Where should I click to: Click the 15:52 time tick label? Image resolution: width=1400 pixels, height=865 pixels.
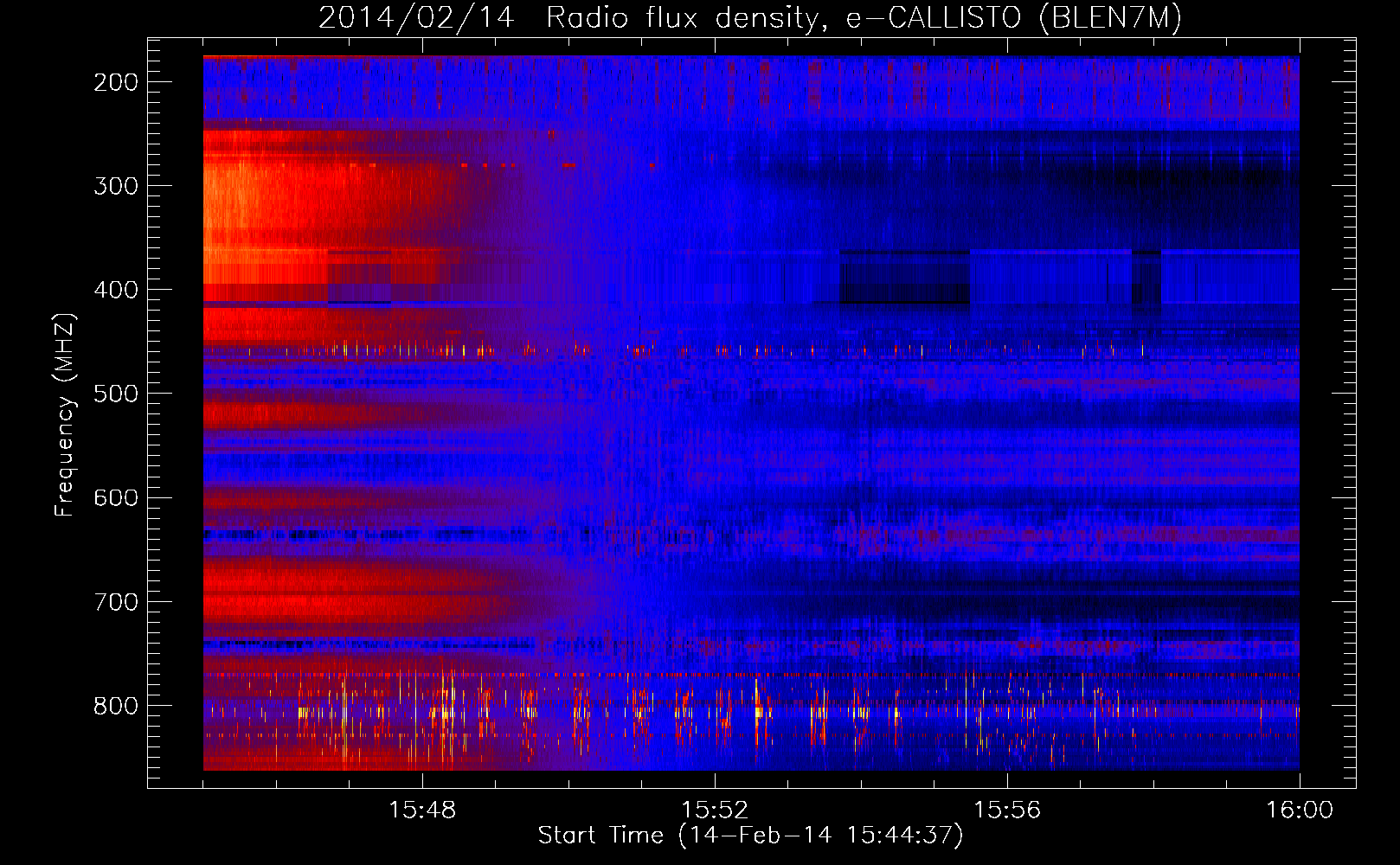point(715,811)
